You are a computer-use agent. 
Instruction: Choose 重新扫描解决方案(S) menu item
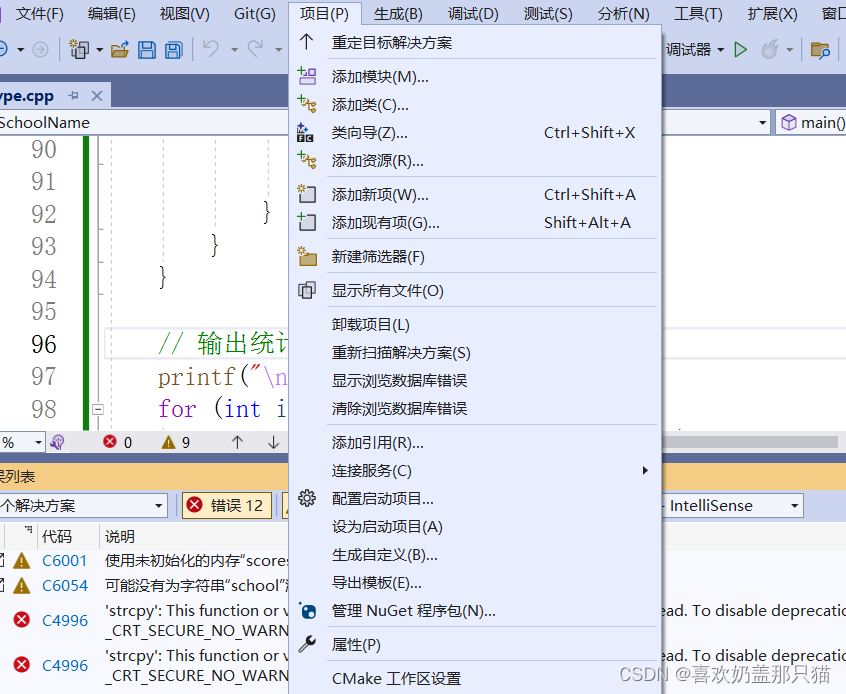[x=475, y=352]
